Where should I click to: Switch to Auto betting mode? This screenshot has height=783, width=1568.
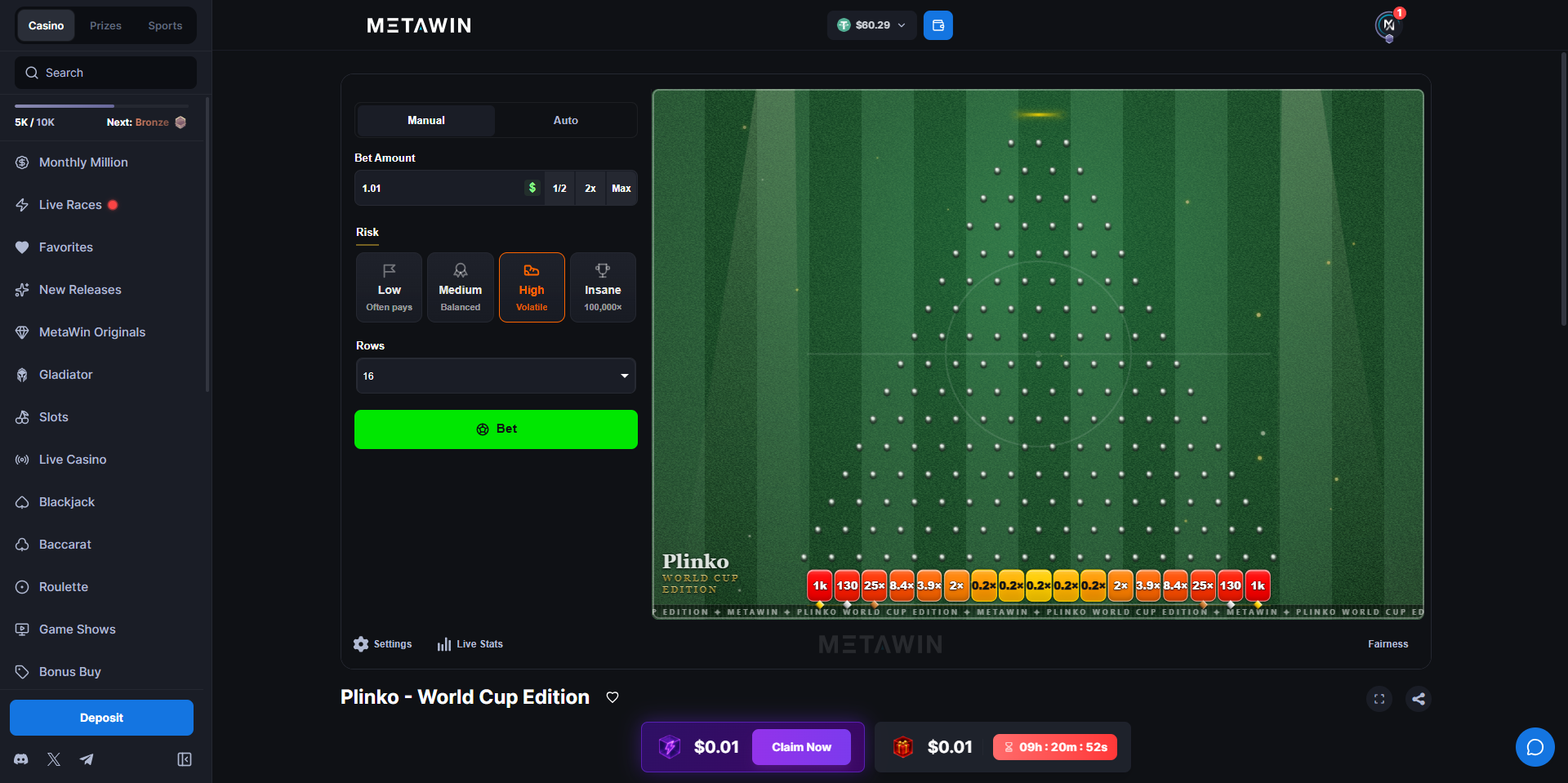tap(566, 120)
